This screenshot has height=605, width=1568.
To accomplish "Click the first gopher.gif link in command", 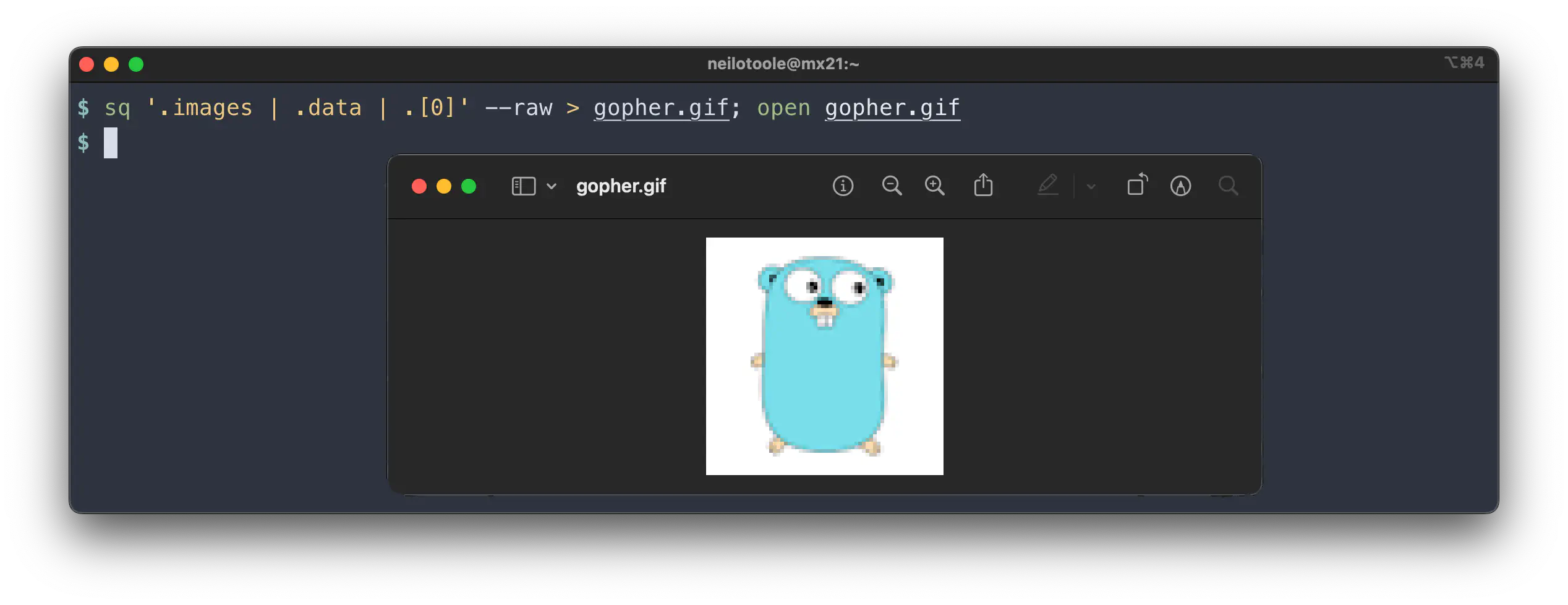I will click(661, 108).
